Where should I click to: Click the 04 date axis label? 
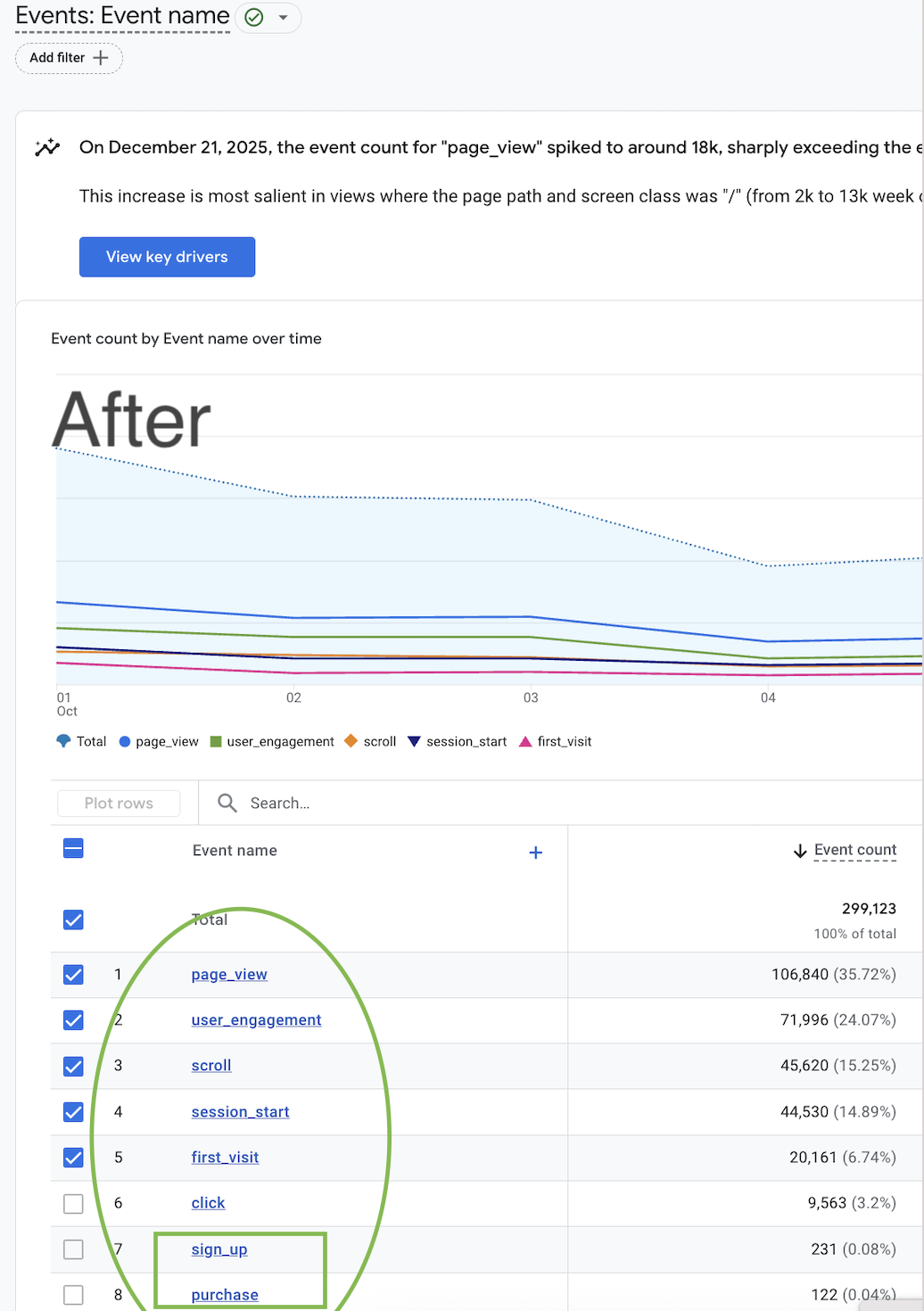pyautogui.click(x=768, y=697)
